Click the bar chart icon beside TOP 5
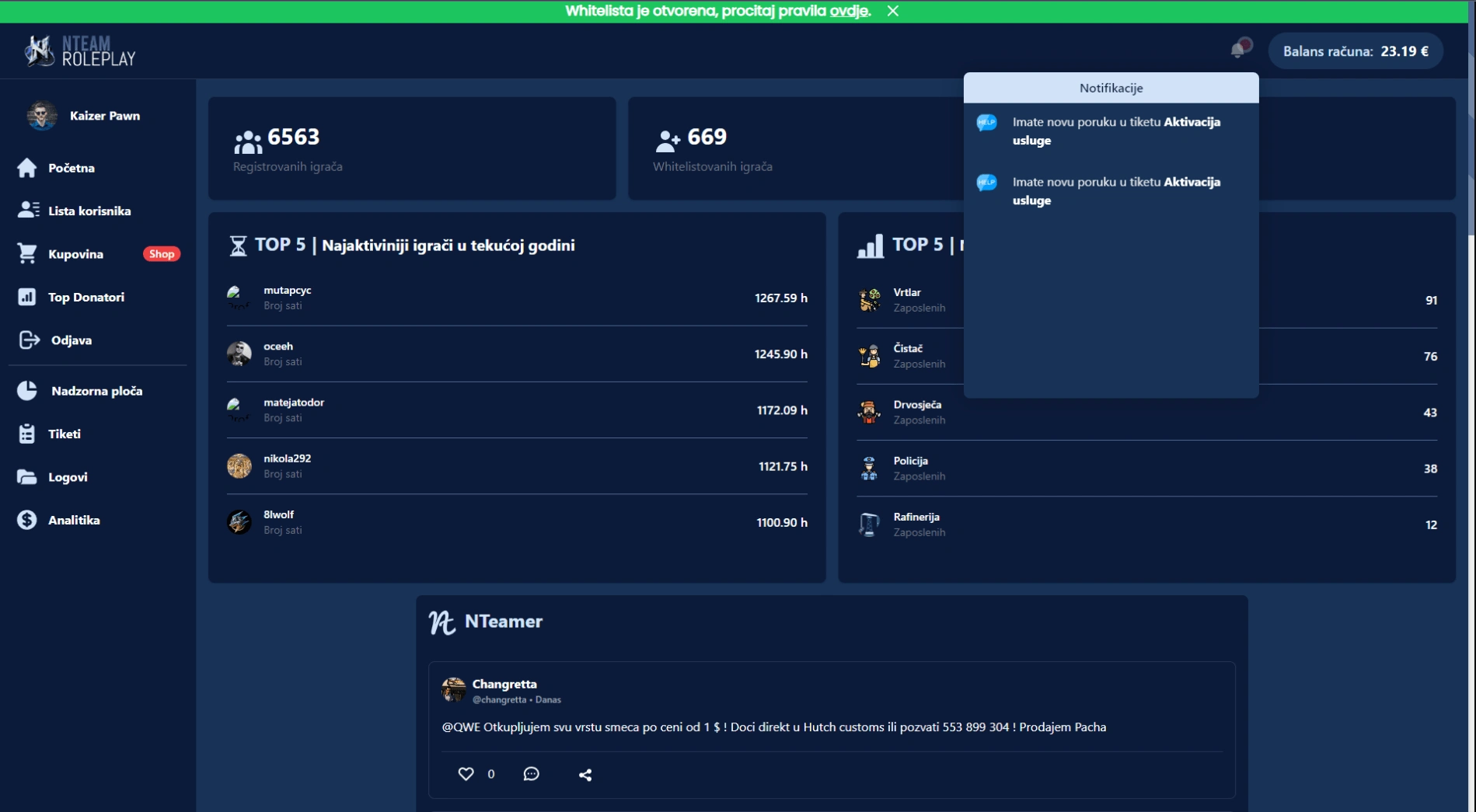 [870, 246]
